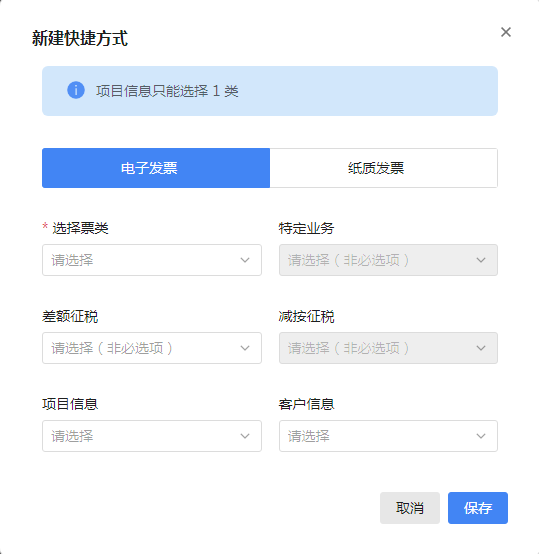
Task: Click the chevron arrow in 项目信息 field
Action: 245,436
